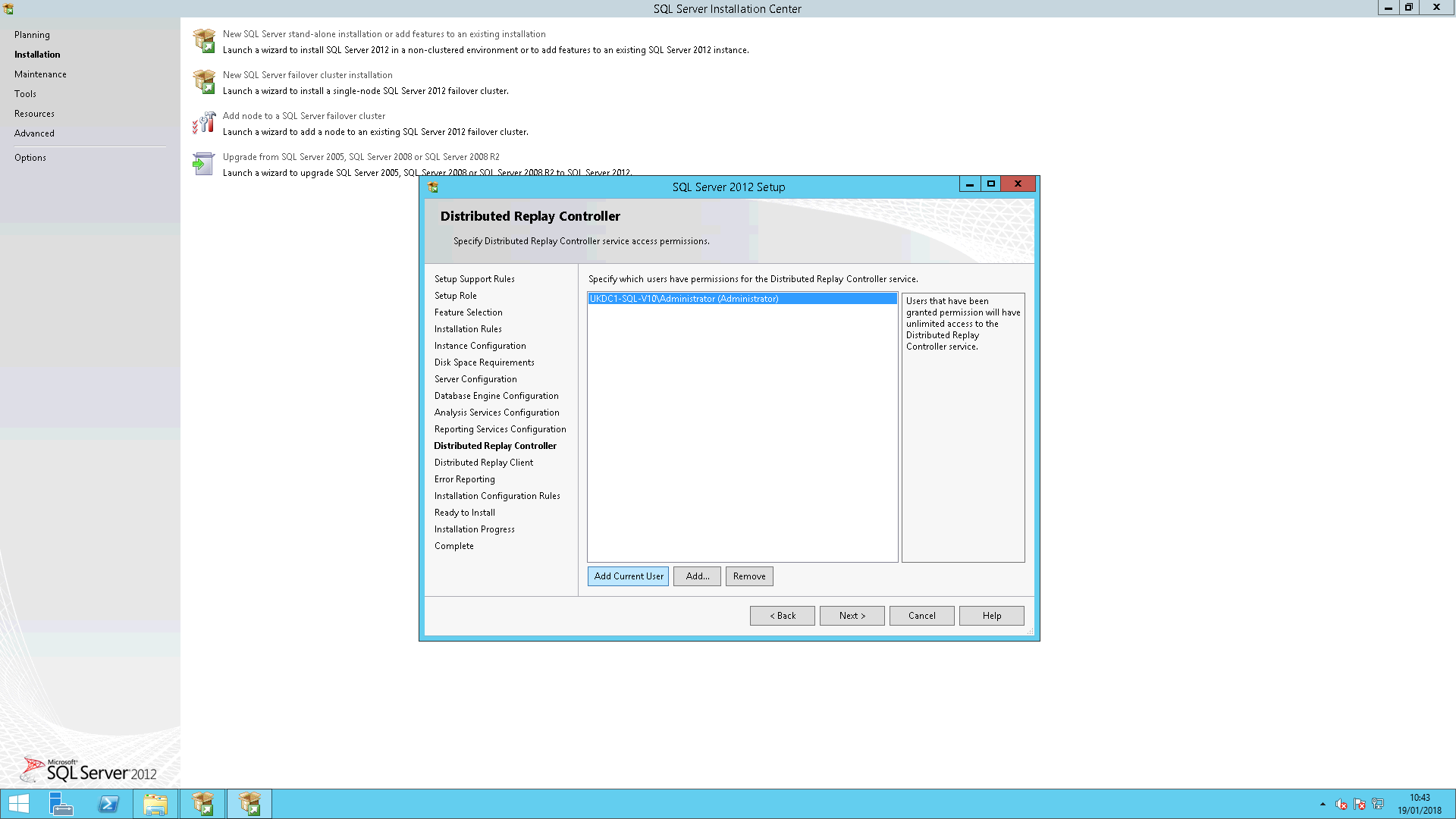Proceed with the Next > button
The height and width of the screenshot is (819, 1456).
click(x=852, y=616)
